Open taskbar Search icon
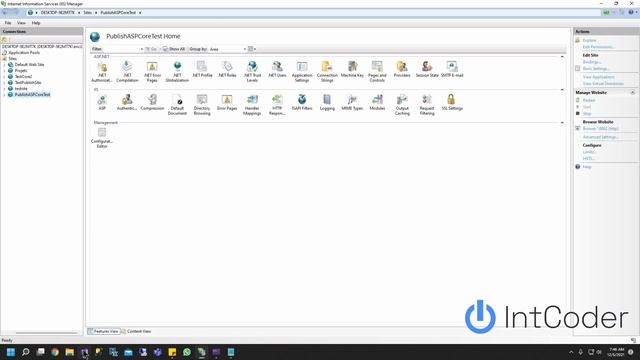This screenshot has height=360, width=640. pyautogui.click(x=25, y=352)
